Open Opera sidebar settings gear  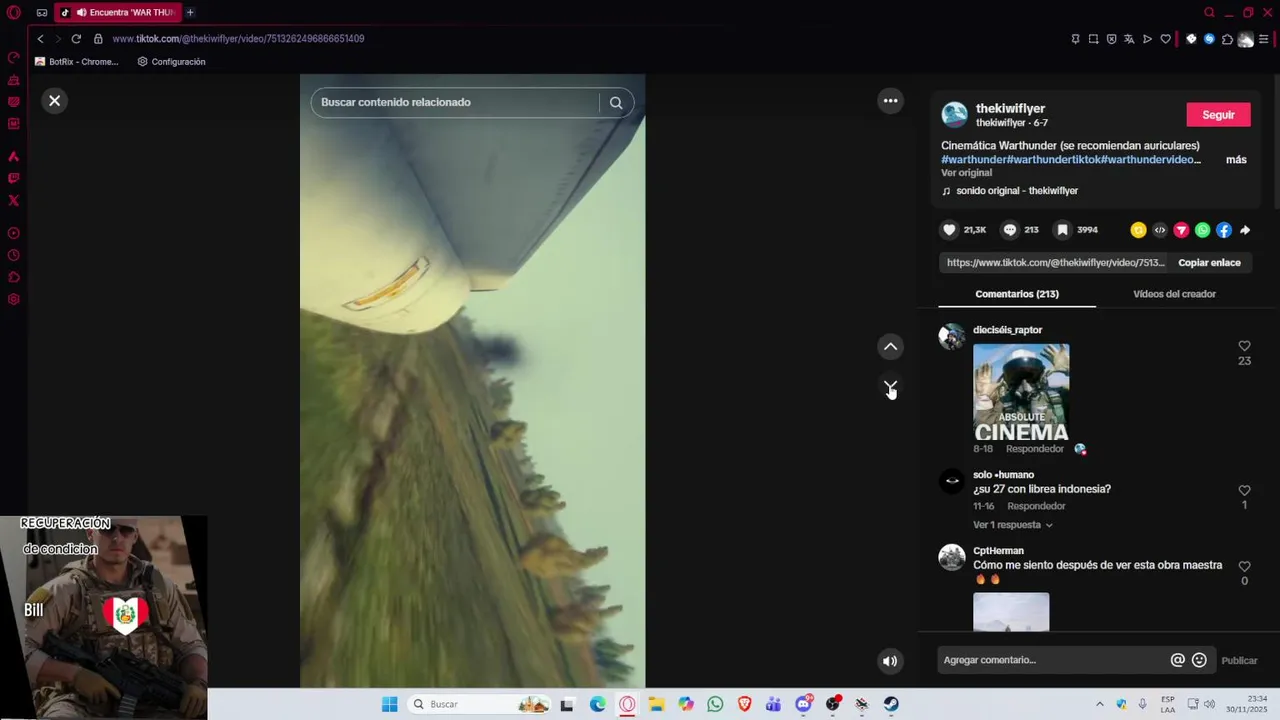[x=14, y=299]
